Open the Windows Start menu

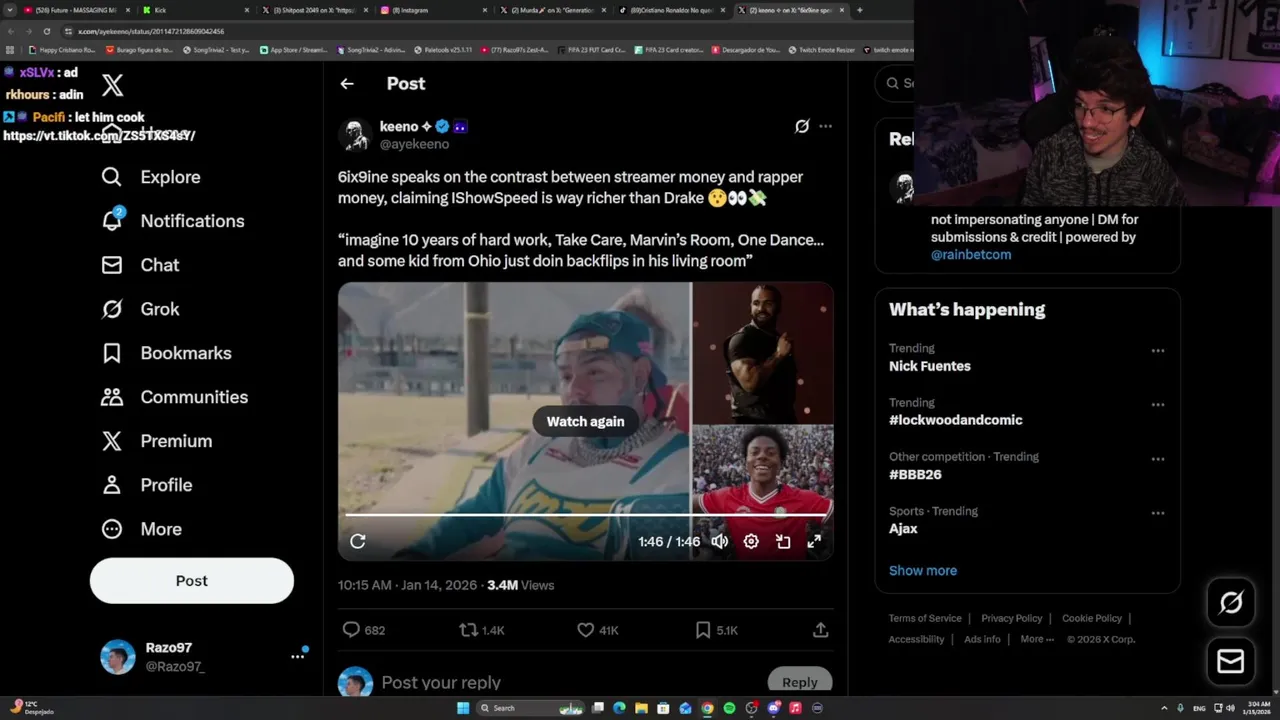tap(463, 708)
